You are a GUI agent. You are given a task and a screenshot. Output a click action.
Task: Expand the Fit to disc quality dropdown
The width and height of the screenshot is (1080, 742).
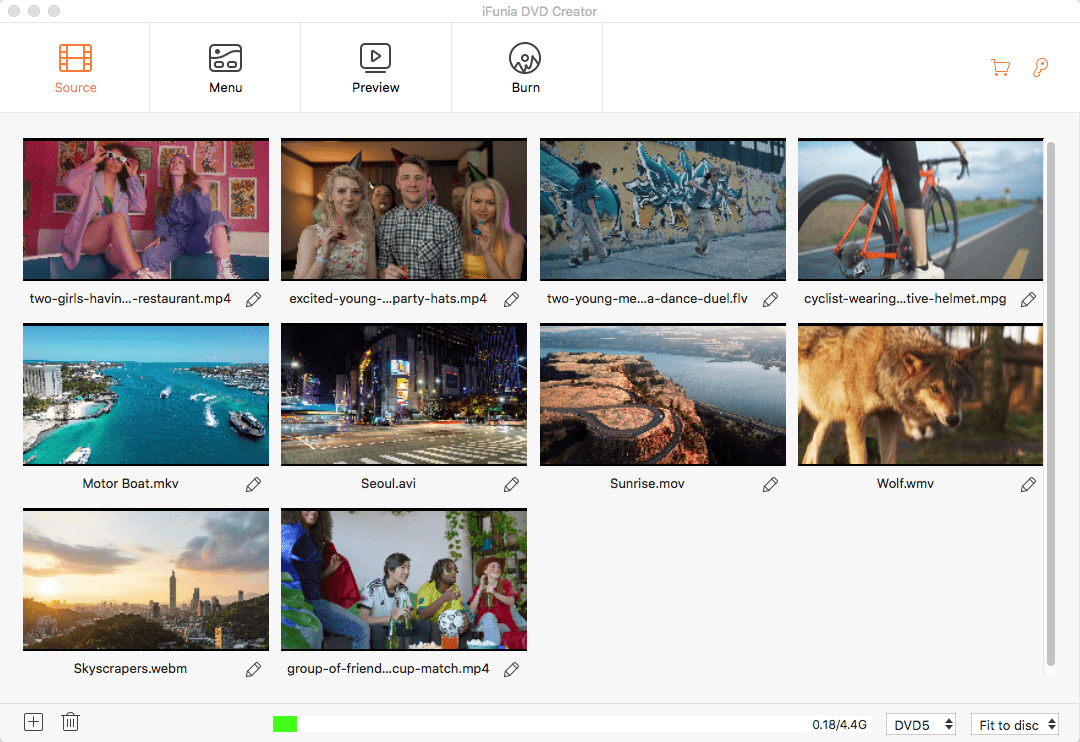pyautogui.click(x=1014, y=725)
